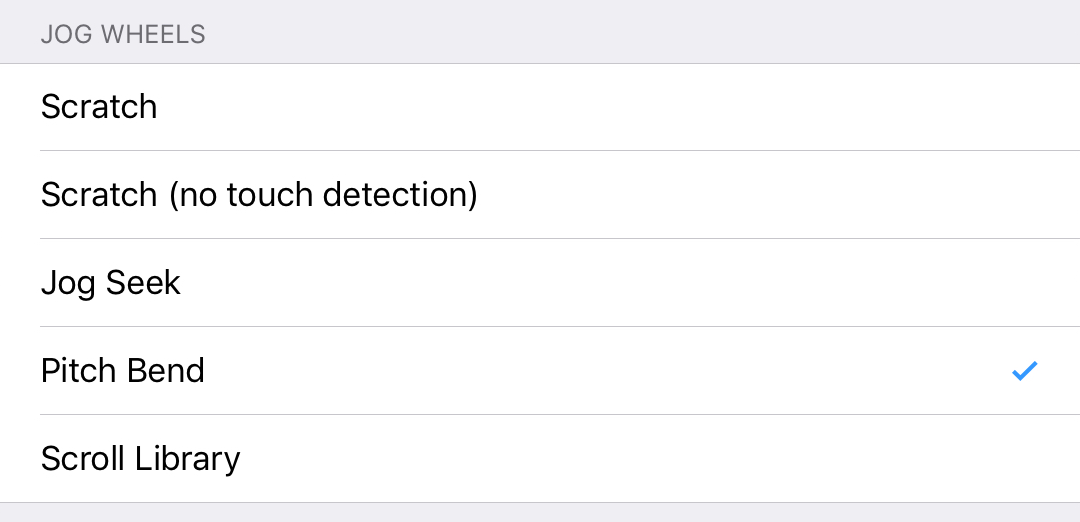The image size is (1080, 522).
Task: Pick the first jog wheel mode listed
Action: coord(540,107)
